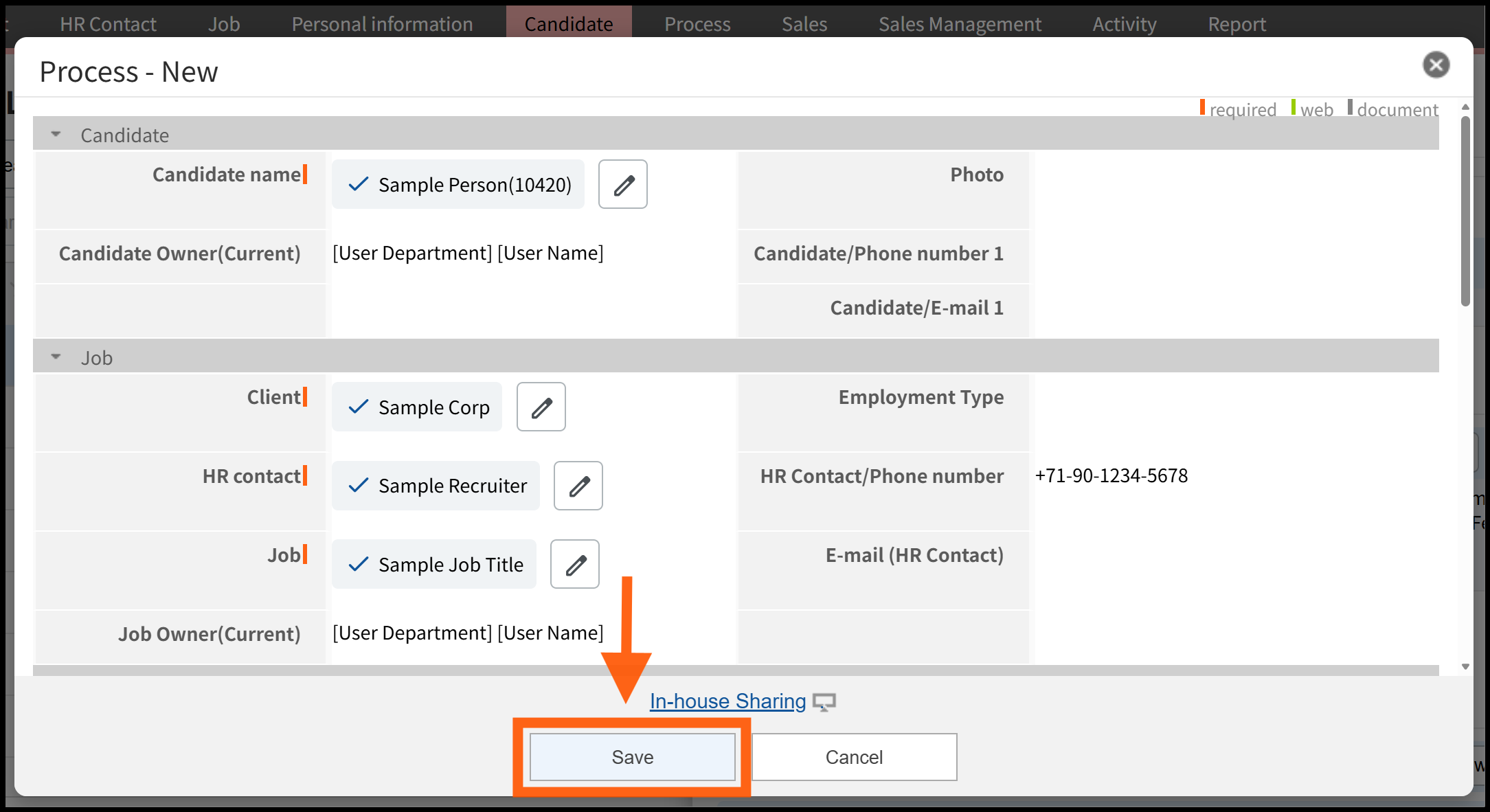Edit the Candidate name pencil icon

click(622, 185)
